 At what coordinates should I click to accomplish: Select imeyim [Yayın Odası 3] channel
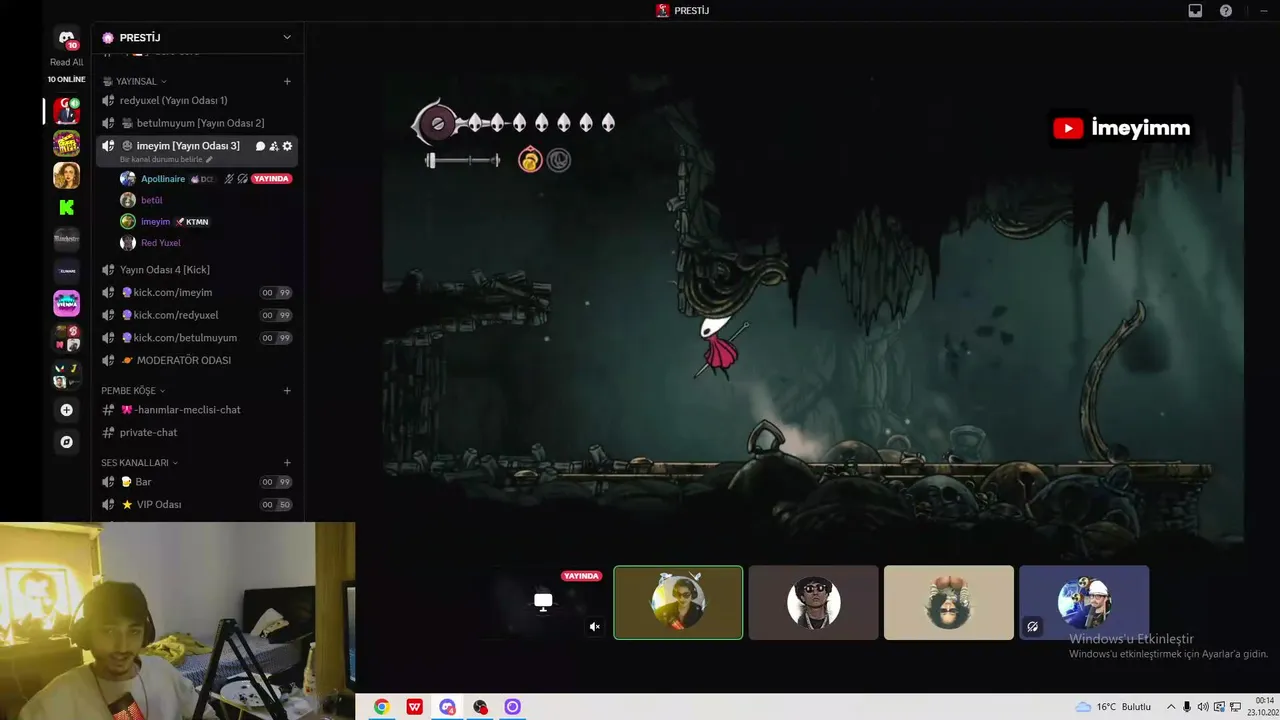188,146
